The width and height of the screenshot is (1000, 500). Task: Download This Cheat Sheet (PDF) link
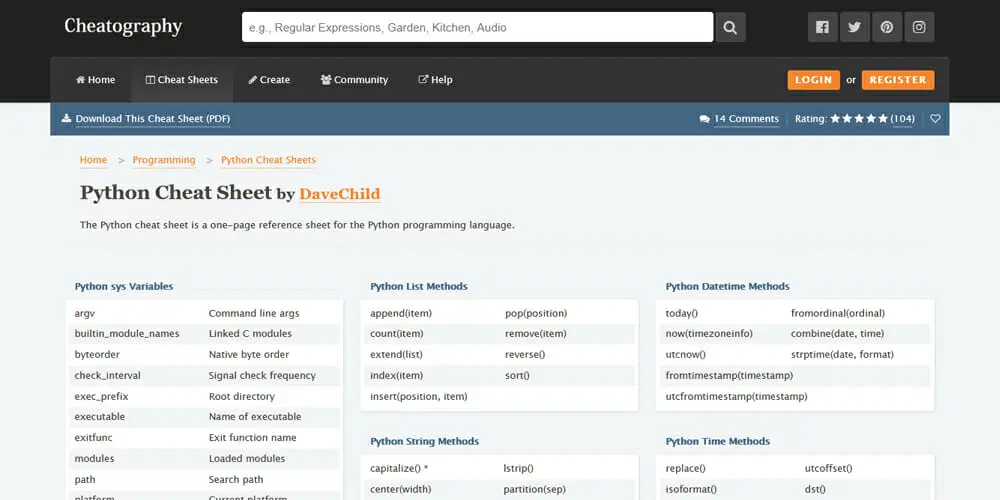tap(153, 119)
